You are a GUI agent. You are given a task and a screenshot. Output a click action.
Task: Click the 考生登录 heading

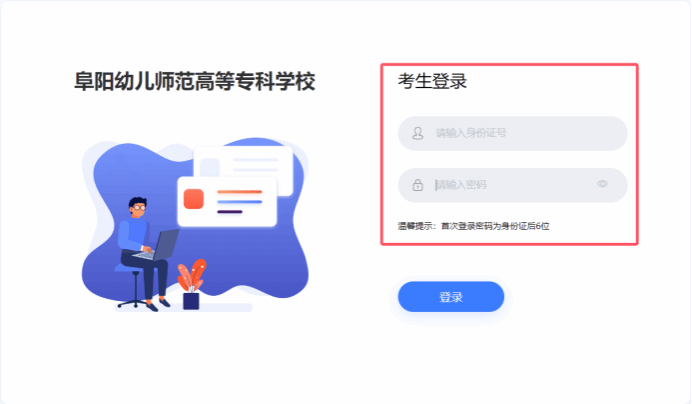[x=432, y=81]
